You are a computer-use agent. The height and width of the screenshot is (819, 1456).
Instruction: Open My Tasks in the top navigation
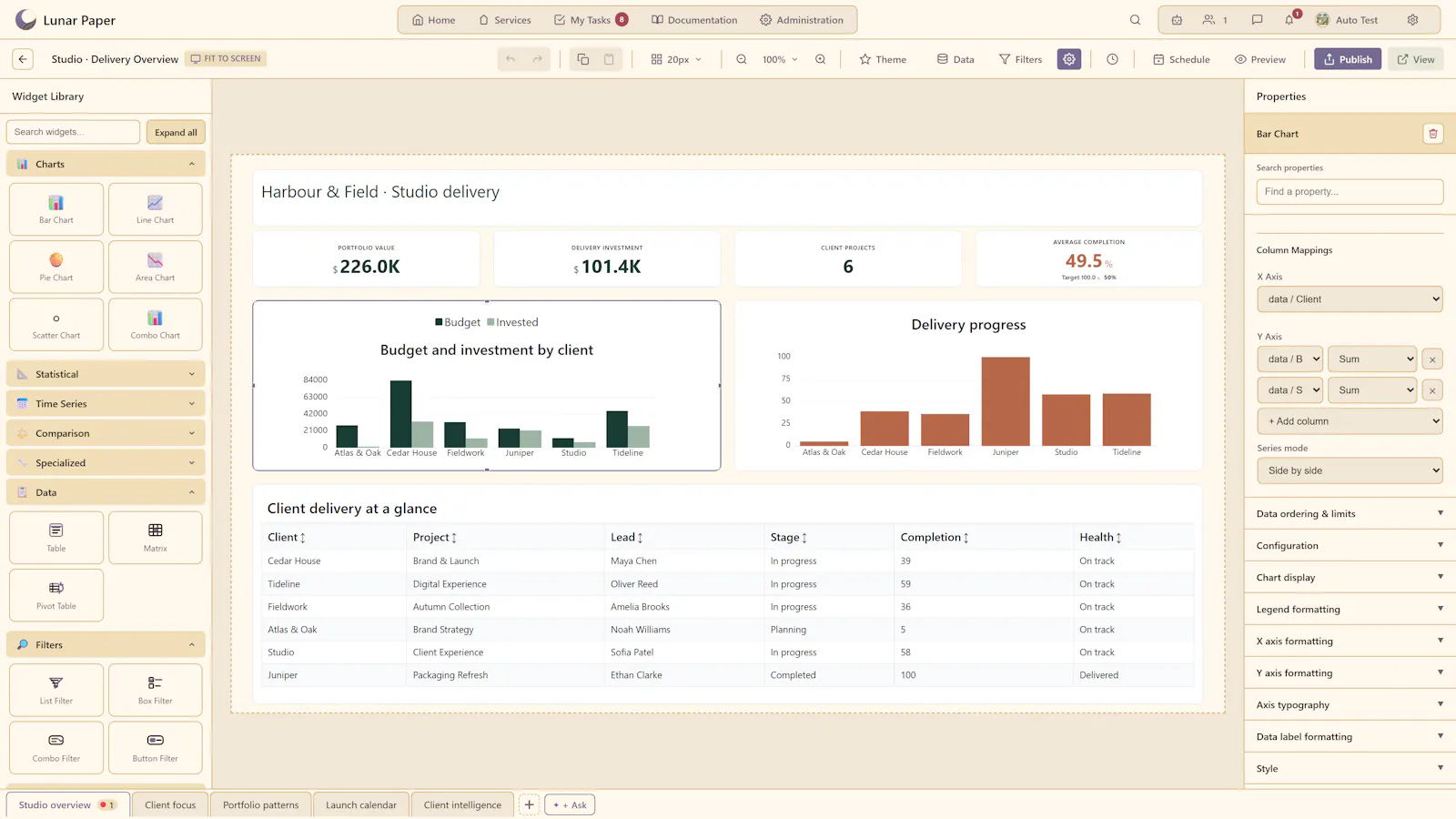click(591, 20)
